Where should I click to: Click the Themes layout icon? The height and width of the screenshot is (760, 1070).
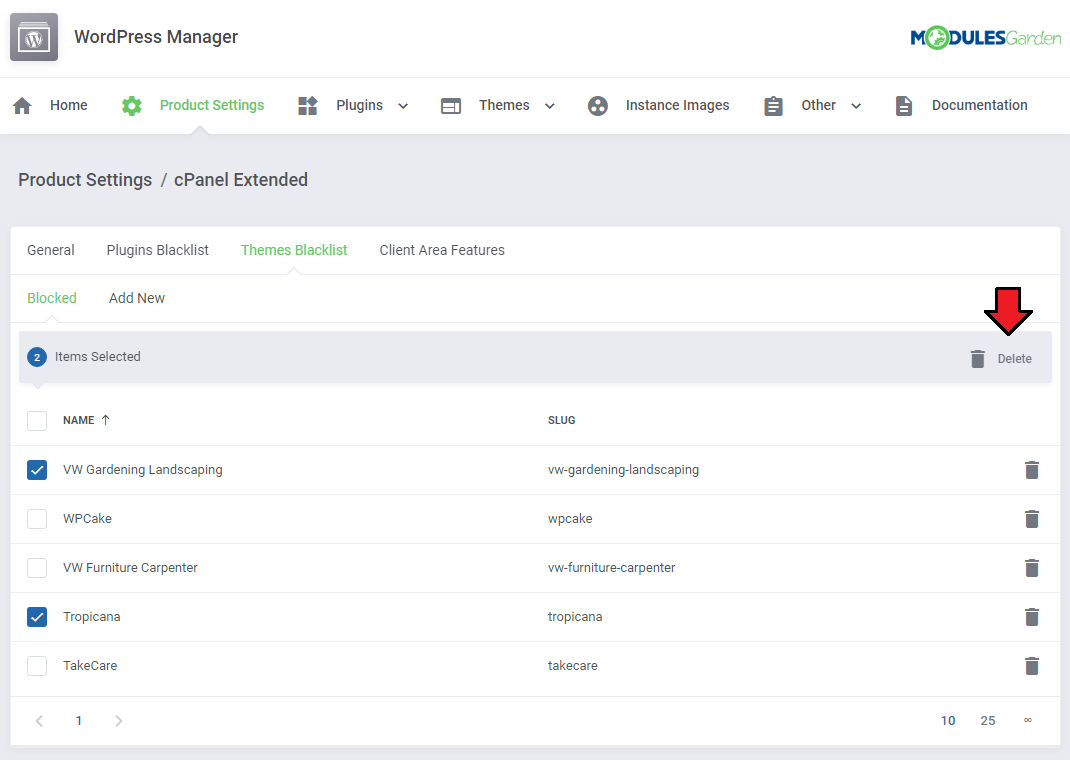451,106
